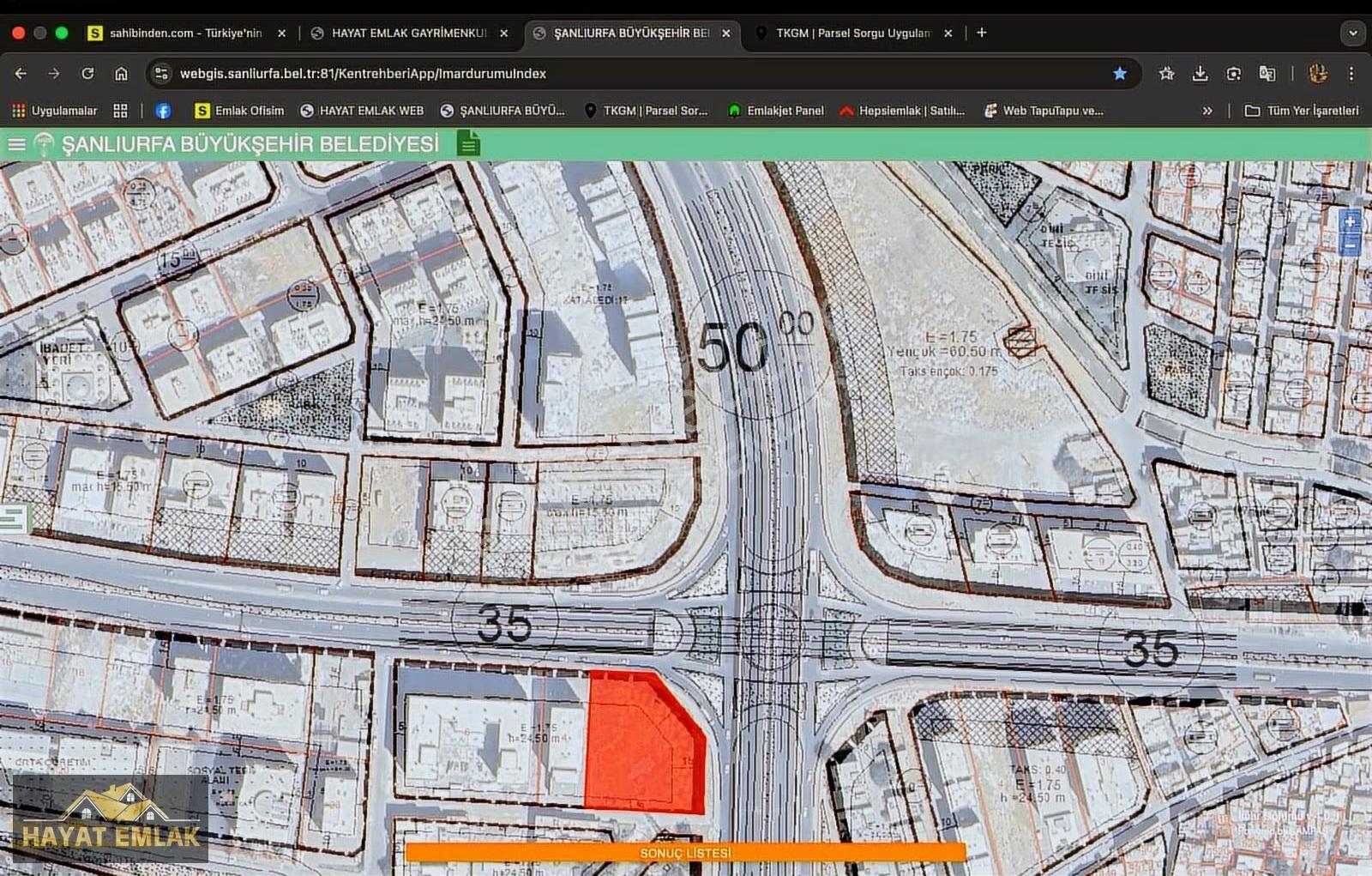Screen dimensions: 1372x876
Task: Open the HAYAT EMLAK WEB bookmark
Action: (x=361, y=111)
